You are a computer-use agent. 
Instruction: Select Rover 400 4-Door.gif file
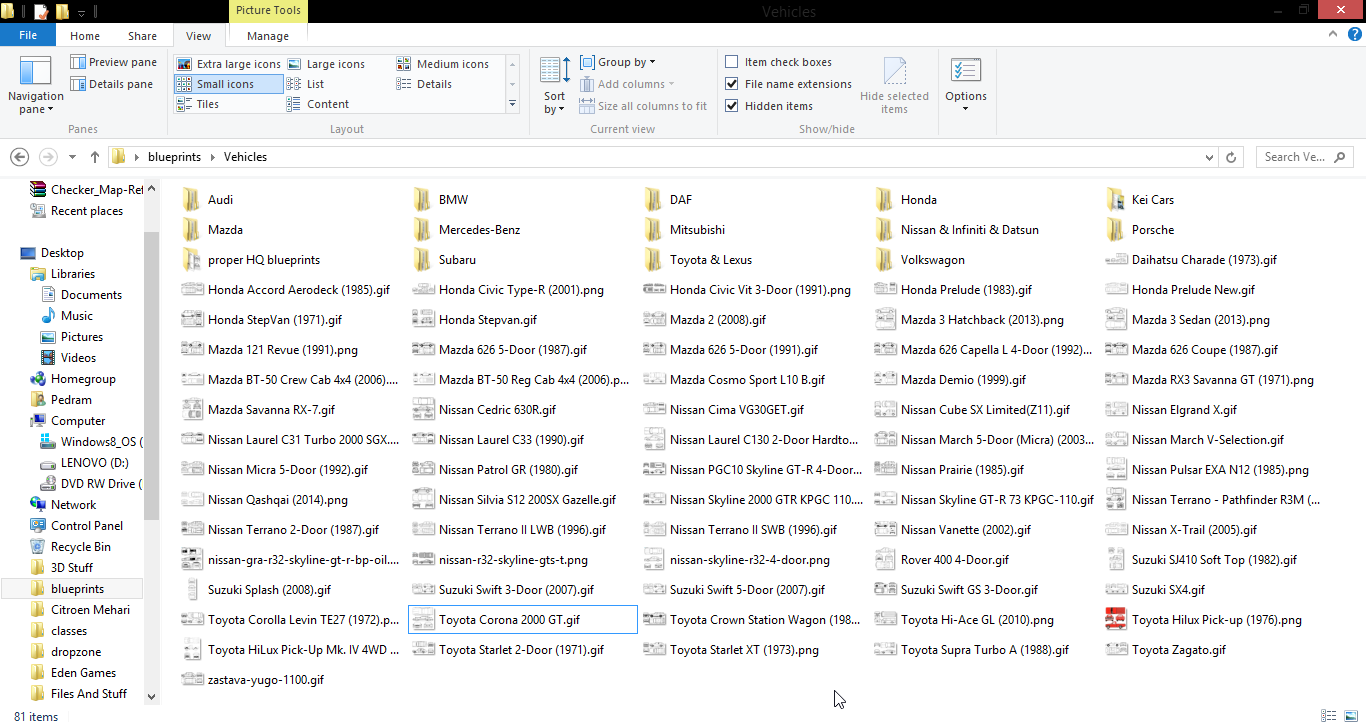click(942, 560)
